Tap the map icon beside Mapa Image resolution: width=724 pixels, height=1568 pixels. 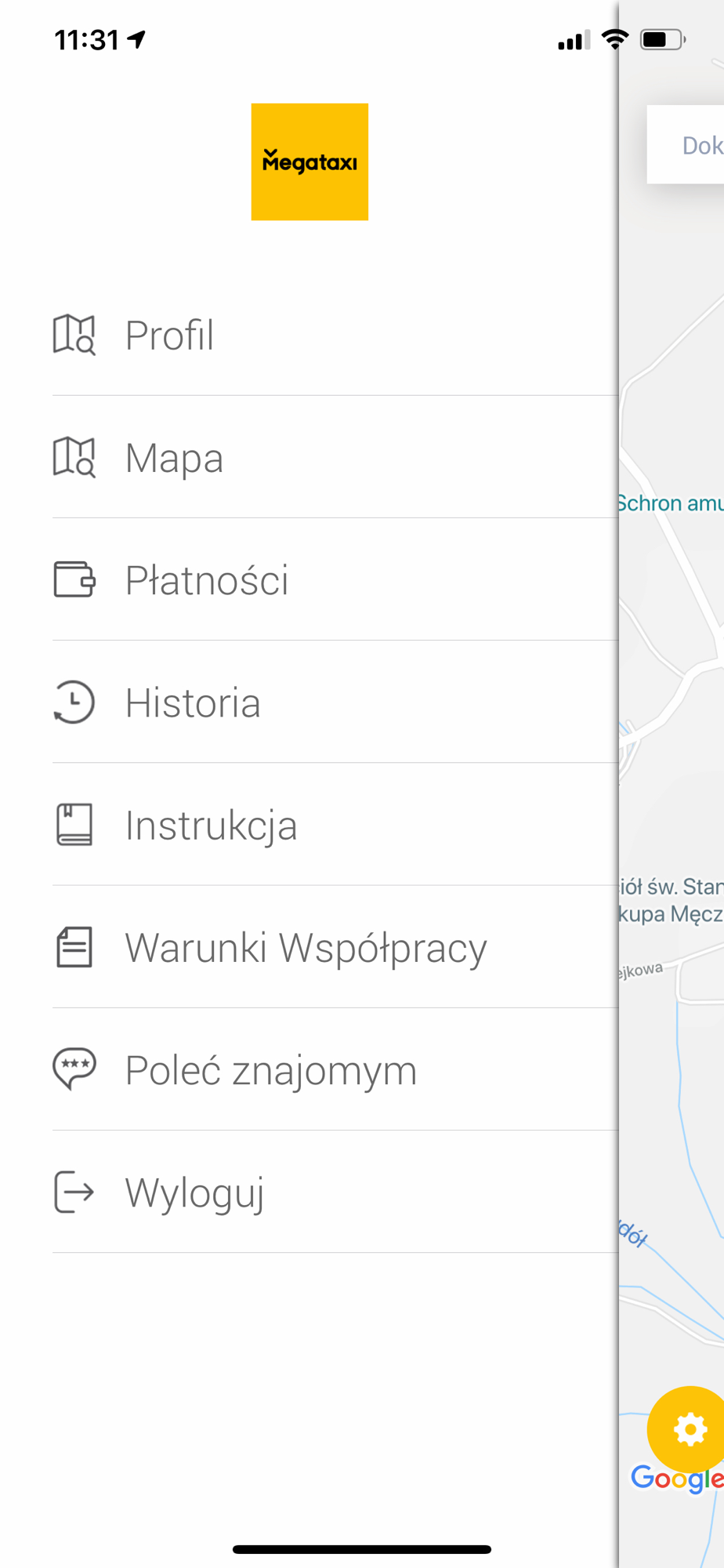74,457
